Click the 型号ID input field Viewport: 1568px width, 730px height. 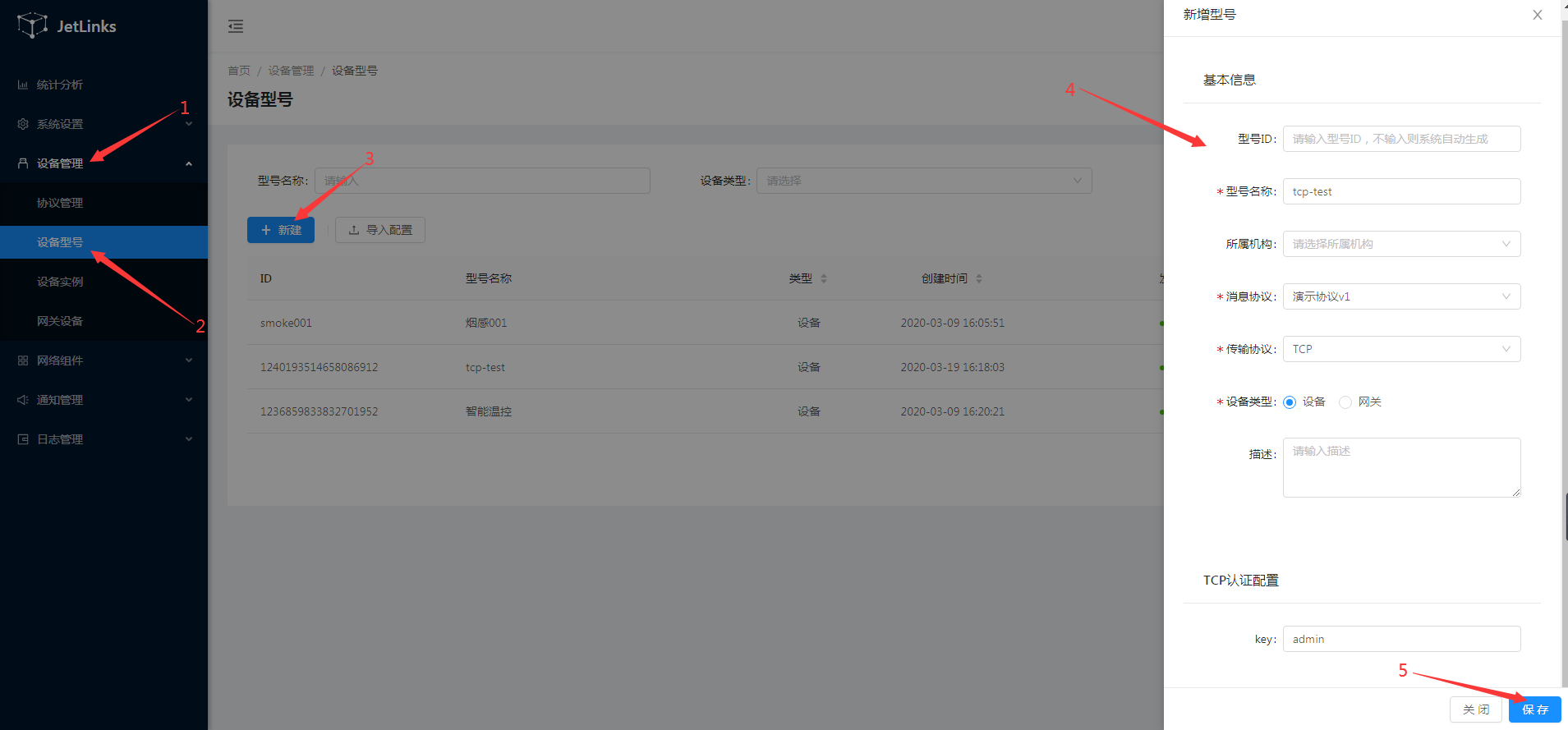coord(1401,139)
